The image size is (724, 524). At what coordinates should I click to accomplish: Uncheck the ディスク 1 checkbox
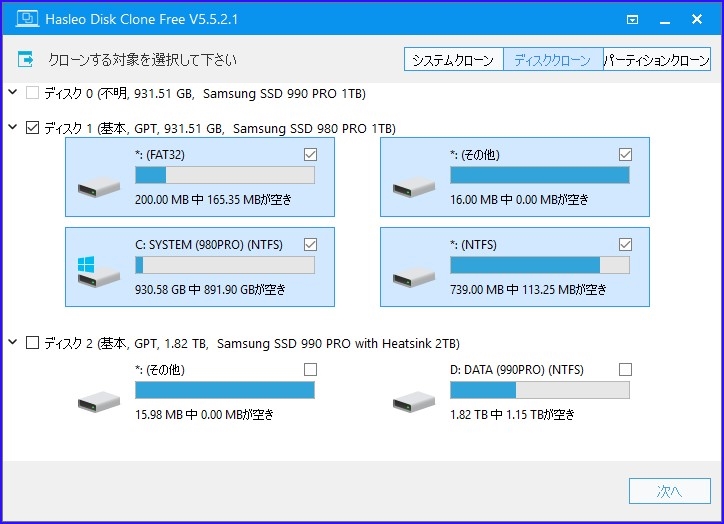[32, 127]
